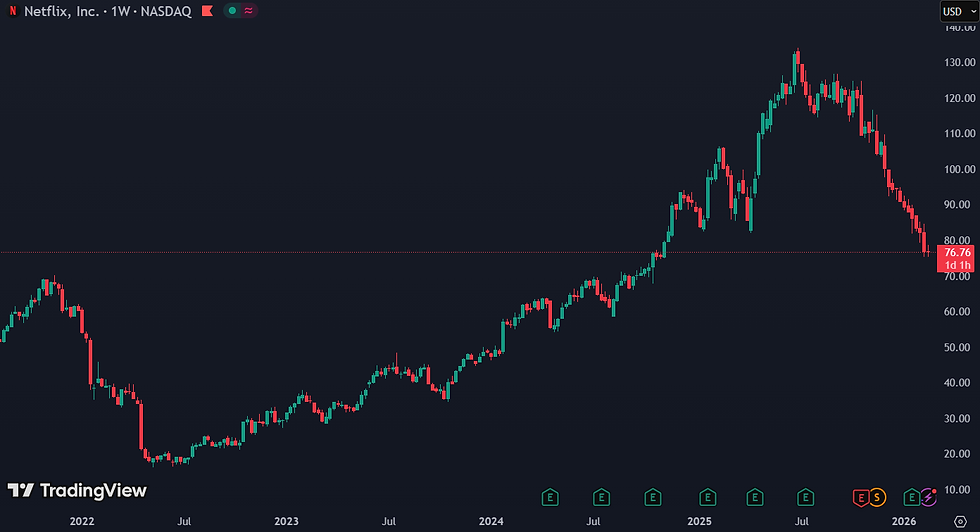
Task: Click the green earnings marker left of the lightning icon
Action: pos(912,498)
